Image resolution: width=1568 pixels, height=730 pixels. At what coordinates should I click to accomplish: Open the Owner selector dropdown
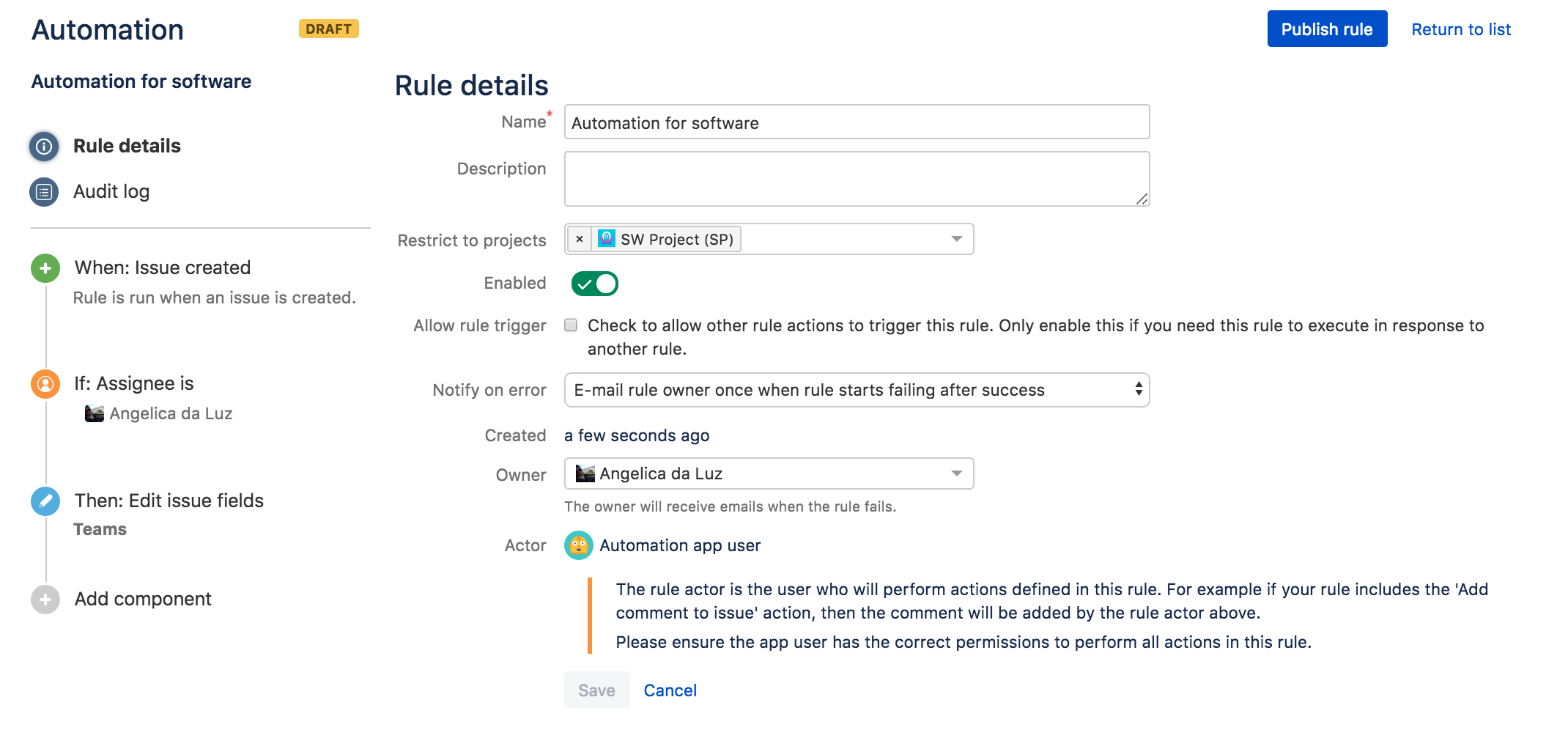pyautogui.click(x=956, y=473)
